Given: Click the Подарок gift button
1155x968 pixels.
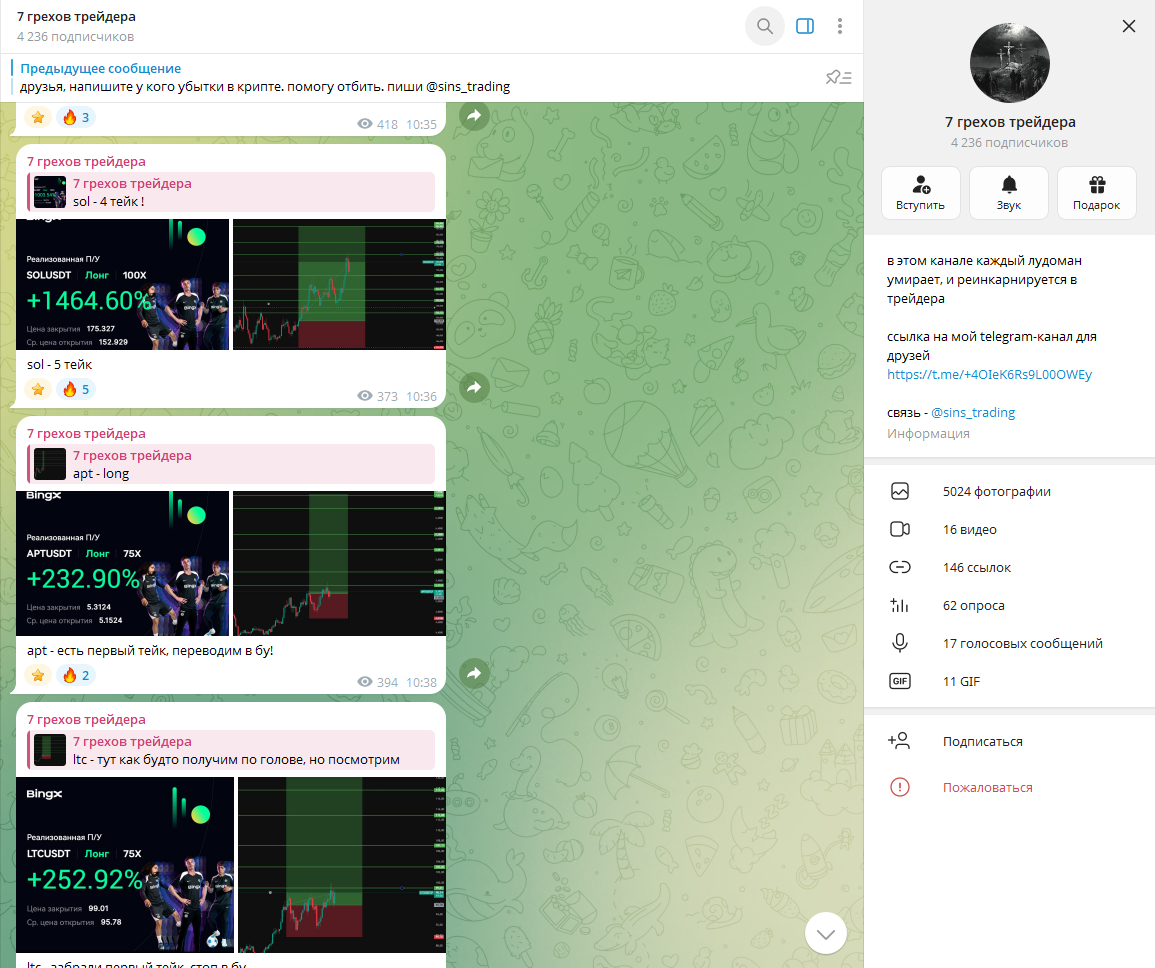Looking at the screenshot, I should 1096,193.
